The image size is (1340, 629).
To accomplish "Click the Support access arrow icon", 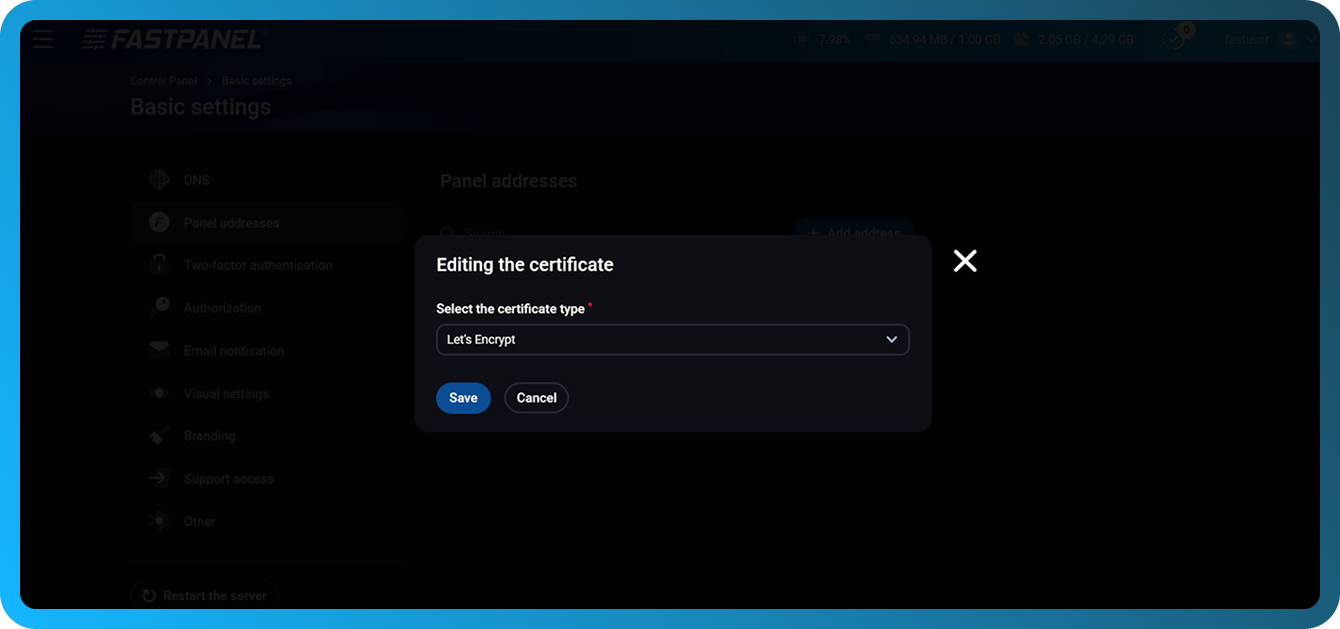I will pos(160,478).
